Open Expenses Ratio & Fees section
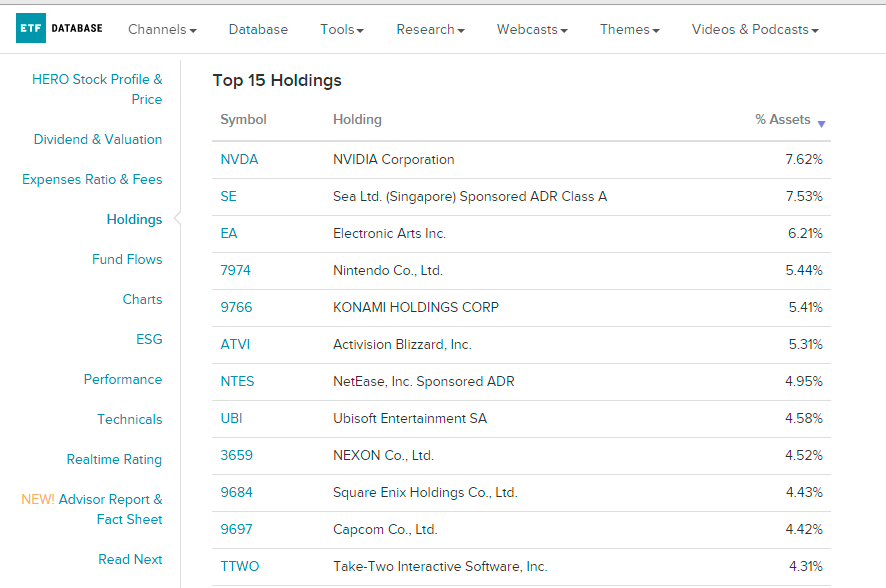 pos(92,180)
